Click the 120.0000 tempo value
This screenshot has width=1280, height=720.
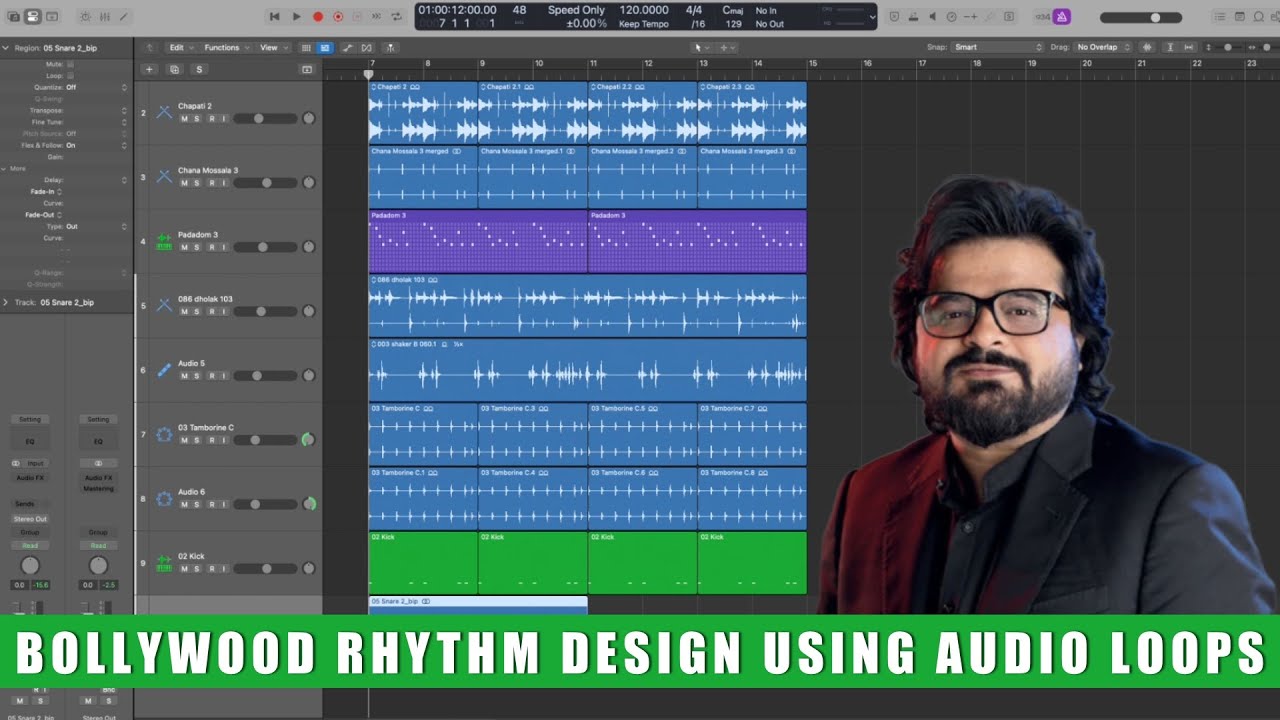coord(644,10)
